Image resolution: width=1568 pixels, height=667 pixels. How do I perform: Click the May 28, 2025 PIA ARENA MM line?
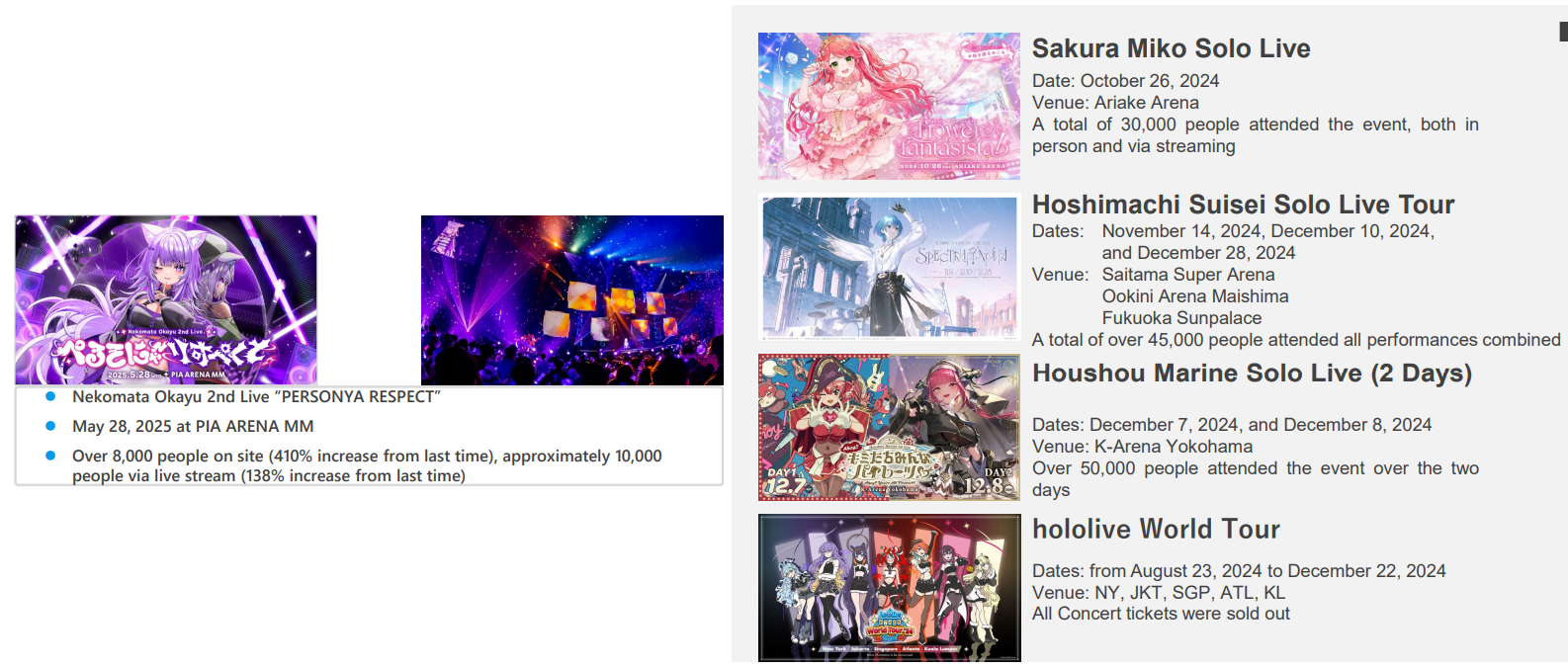[193, 426]
